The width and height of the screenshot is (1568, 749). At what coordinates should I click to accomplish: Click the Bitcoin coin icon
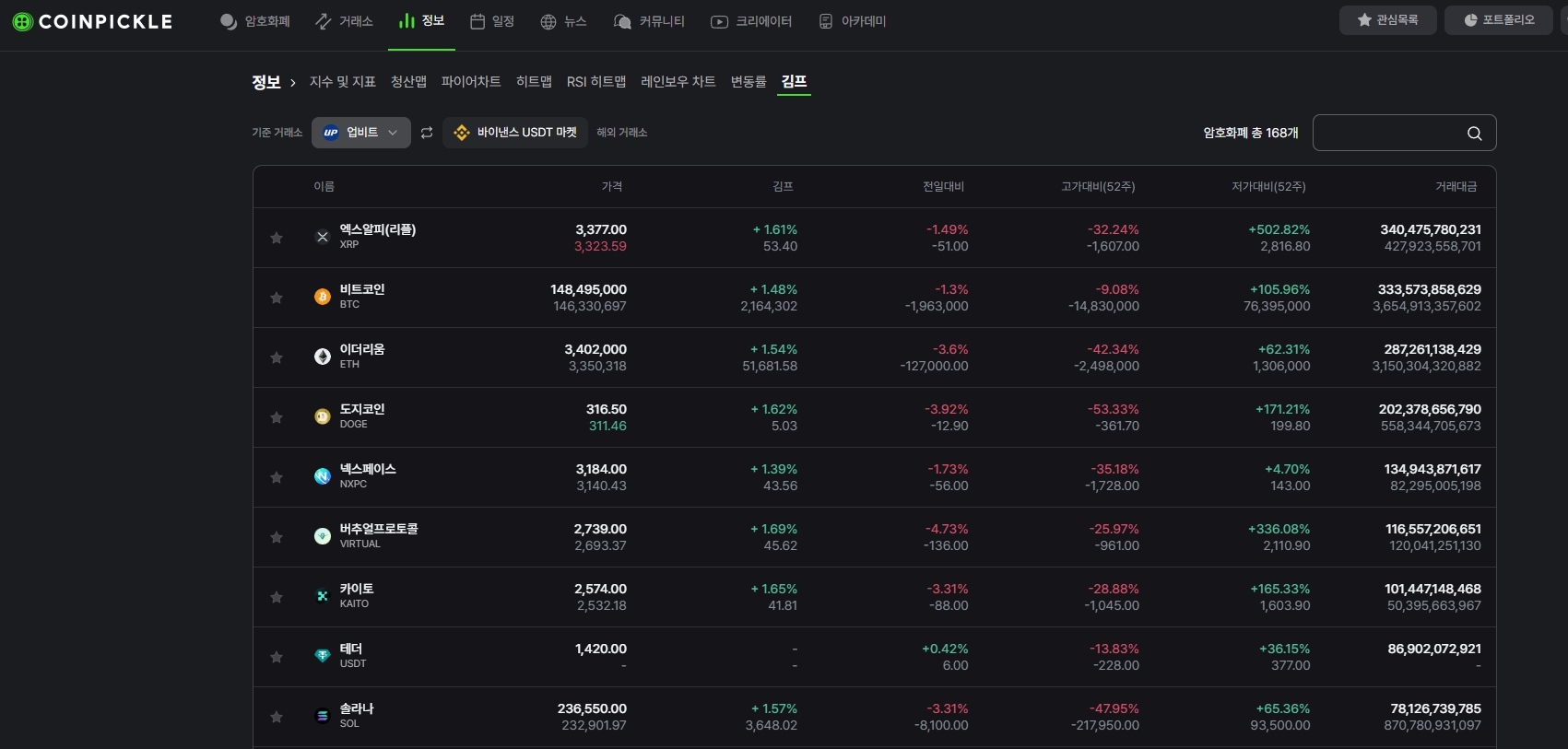[323, 297]
